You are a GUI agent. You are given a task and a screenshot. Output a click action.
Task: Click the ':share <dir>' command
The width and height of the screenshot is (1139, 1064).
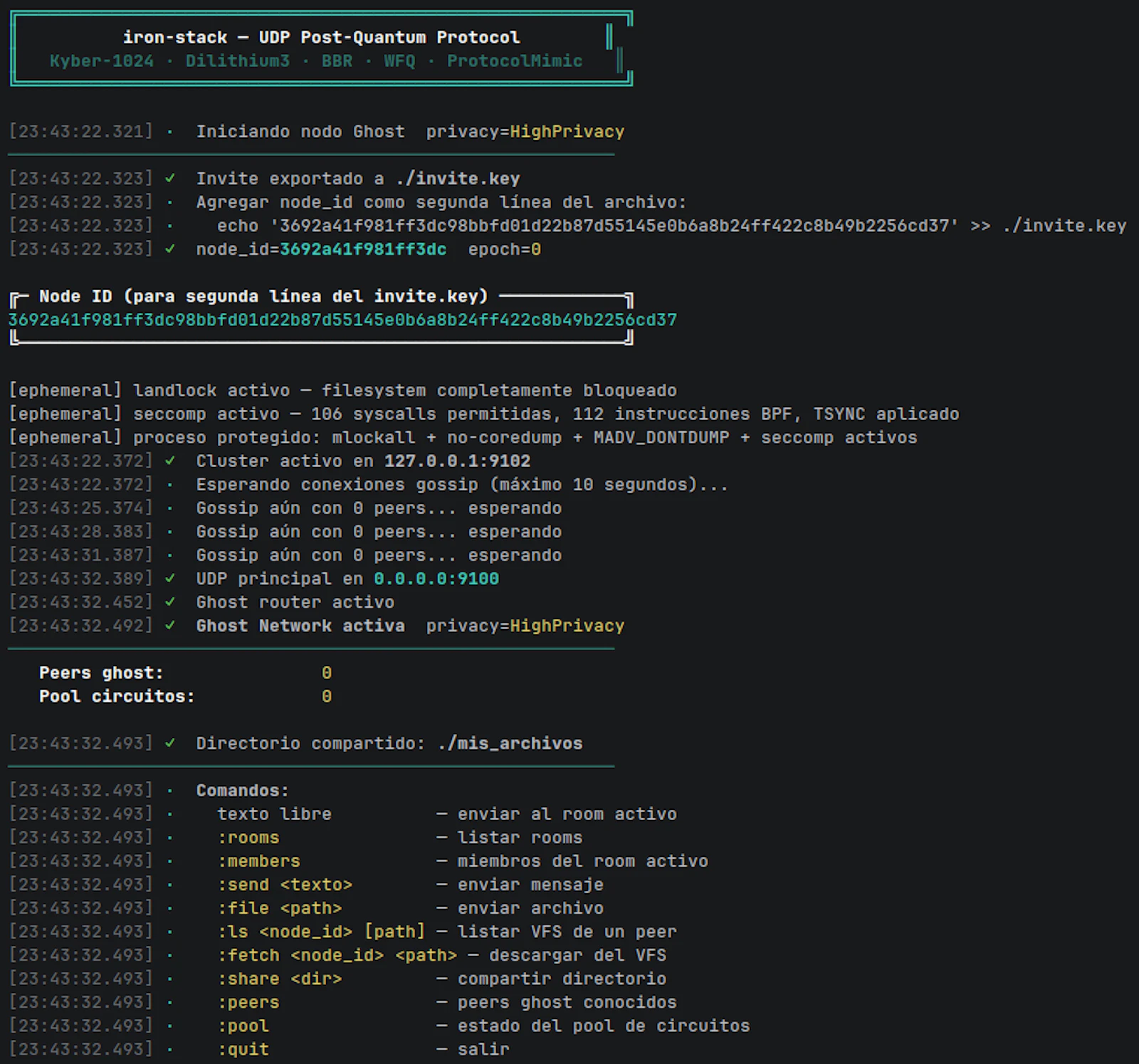tap(280, 979)
